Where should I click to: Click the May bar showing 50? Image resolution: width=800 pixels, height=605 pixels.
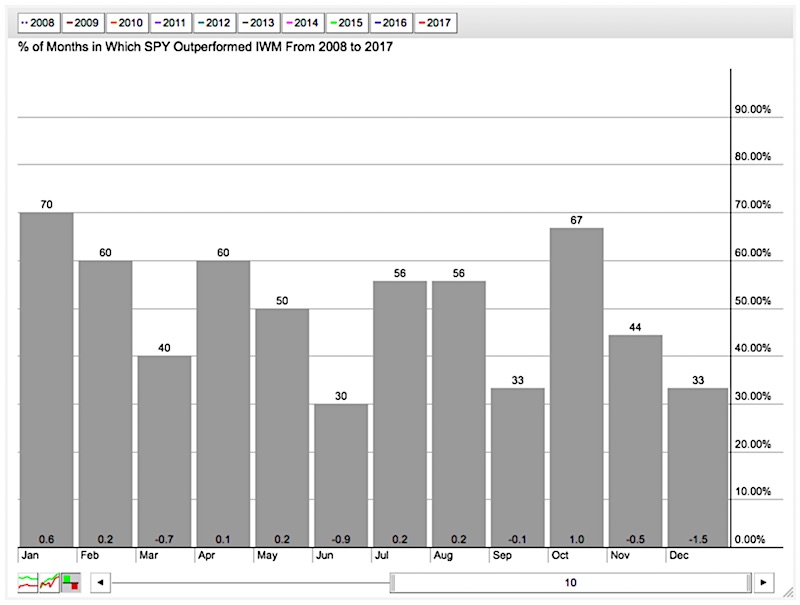point(282,427)
